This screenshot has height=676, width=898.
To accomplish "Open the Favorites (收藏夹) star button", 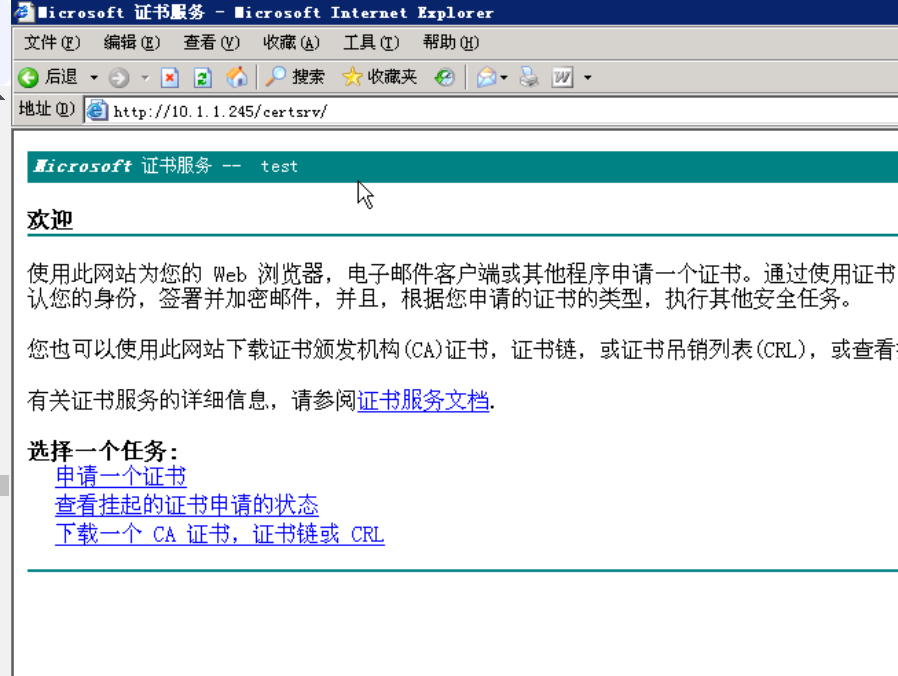I will click(380, 77).
